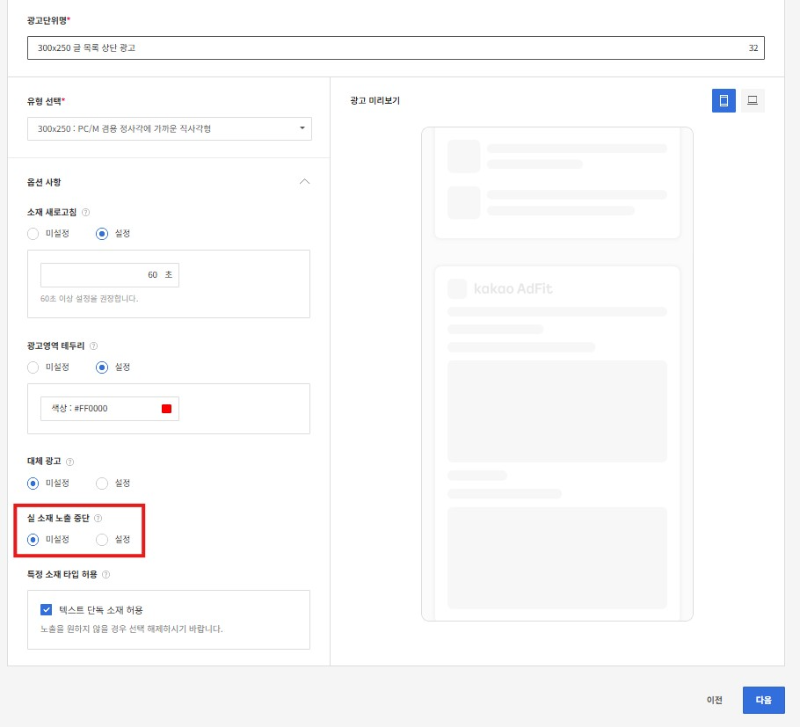The height and width of the screenshot is (727, 800).
Task: Open the 유형 선택 300x250 dropdown
Action: pos(169,129)
